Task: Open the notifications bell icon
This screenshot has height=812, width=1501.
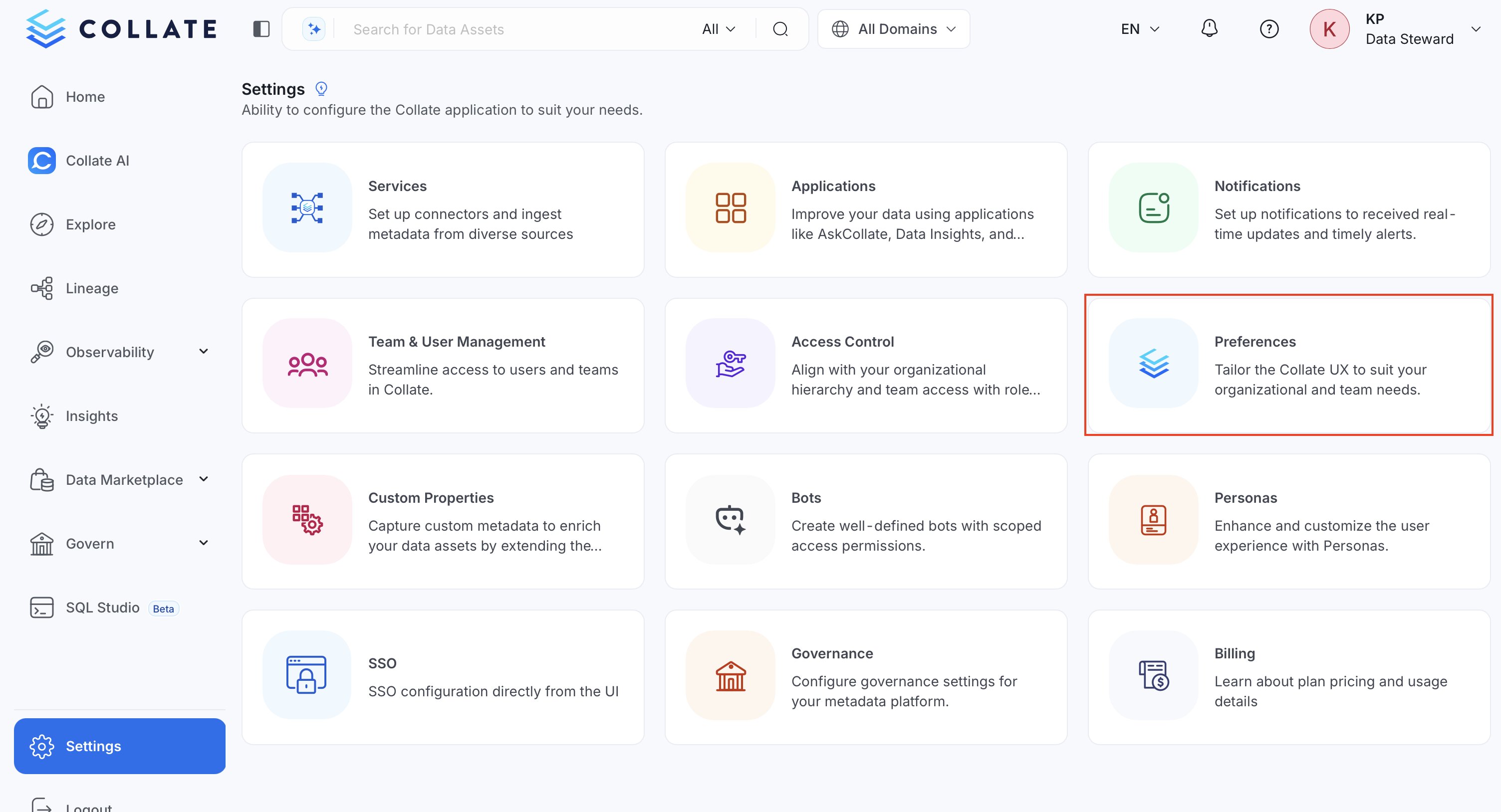Action: click(x=1209, y=28)
